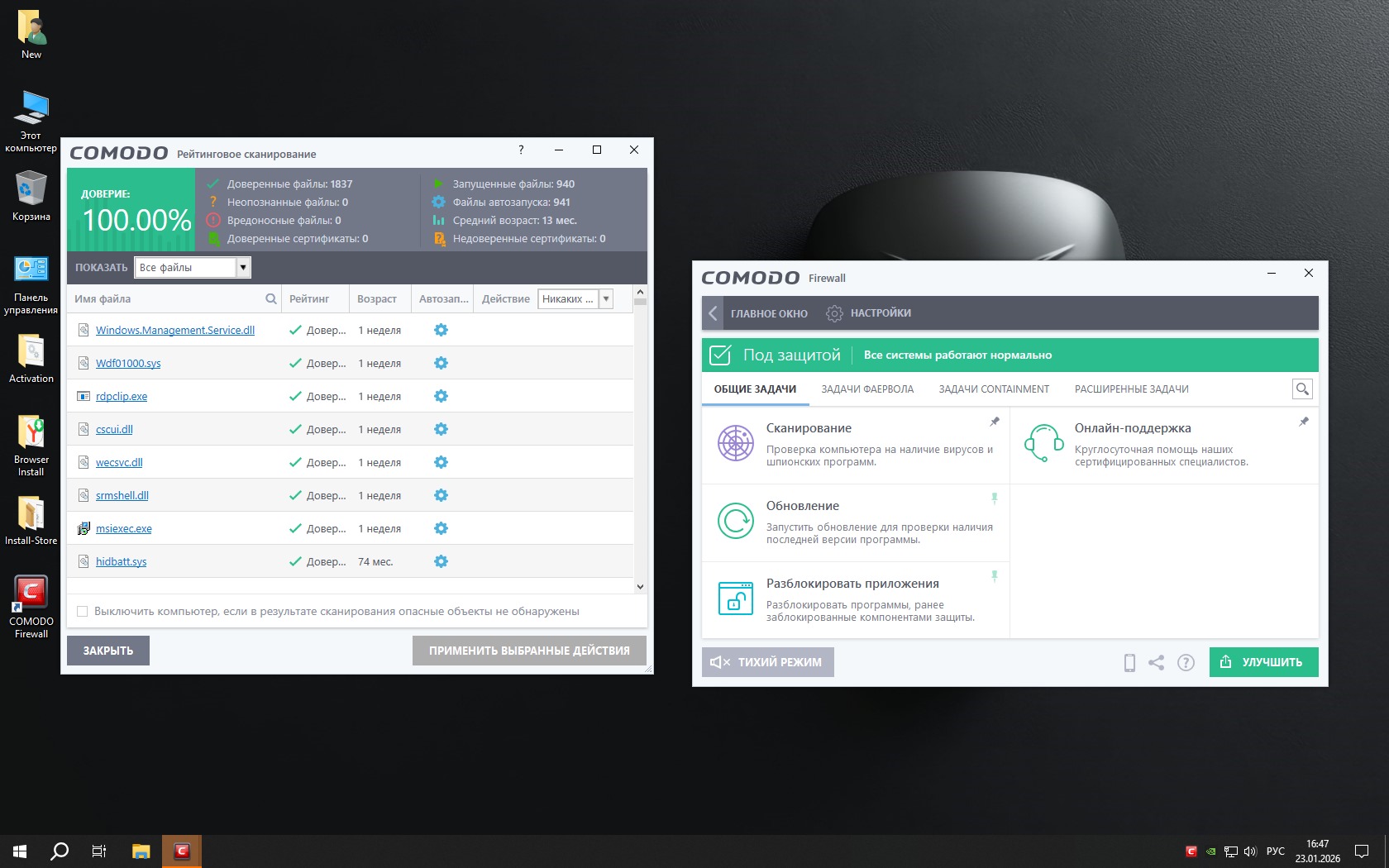Open the Расширенные задачи tab

point(1131,389)
